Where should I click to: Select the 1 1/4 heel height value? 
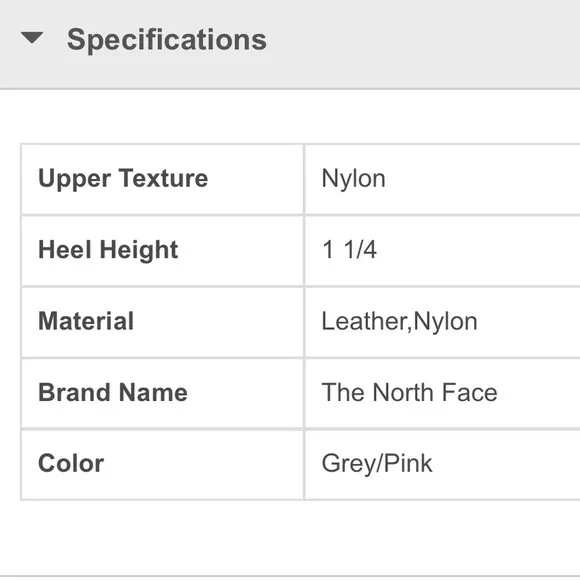pyautogui.click(x=349, y=250)
